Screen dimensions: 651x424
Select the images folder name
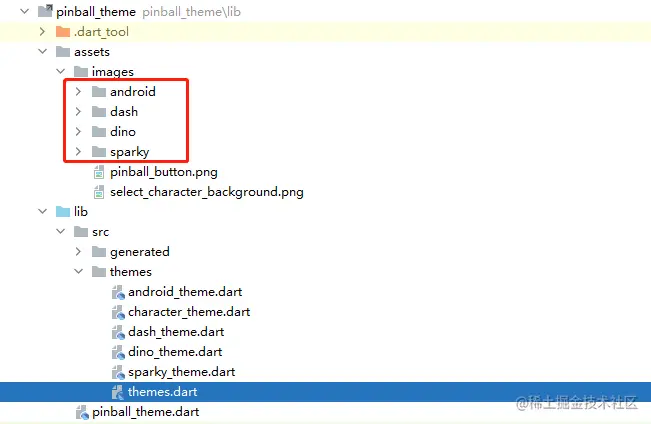(x=113, y=72)
